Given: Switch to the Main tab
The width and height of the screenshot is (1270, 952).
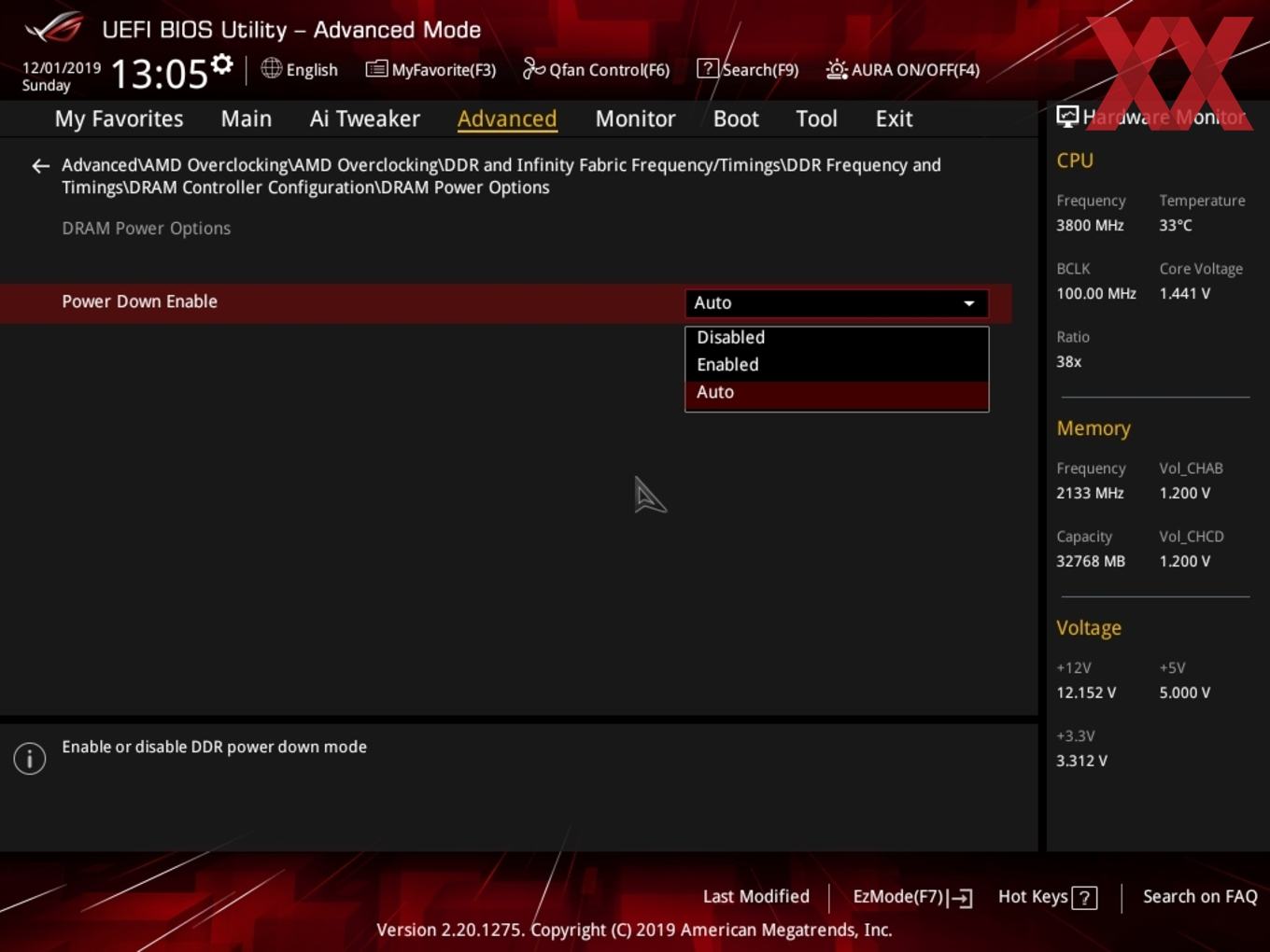Looking at the screenshot, I should coord(247,119).
